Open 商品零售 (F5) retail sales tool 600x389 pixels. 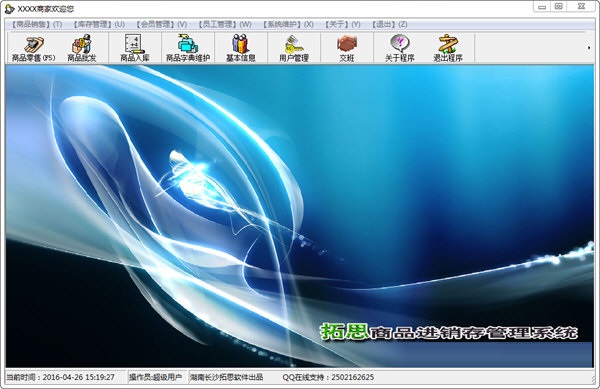click(x=33, y=48)
